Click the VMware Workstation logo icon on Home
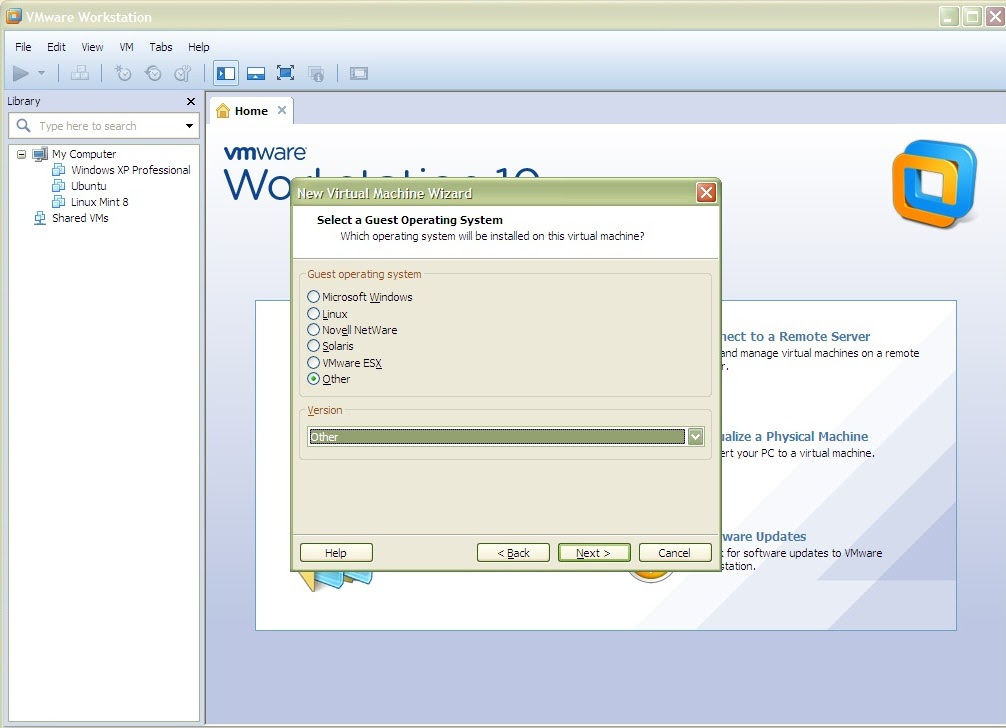This screenshot has width=1006, height=728. (935, 184)
